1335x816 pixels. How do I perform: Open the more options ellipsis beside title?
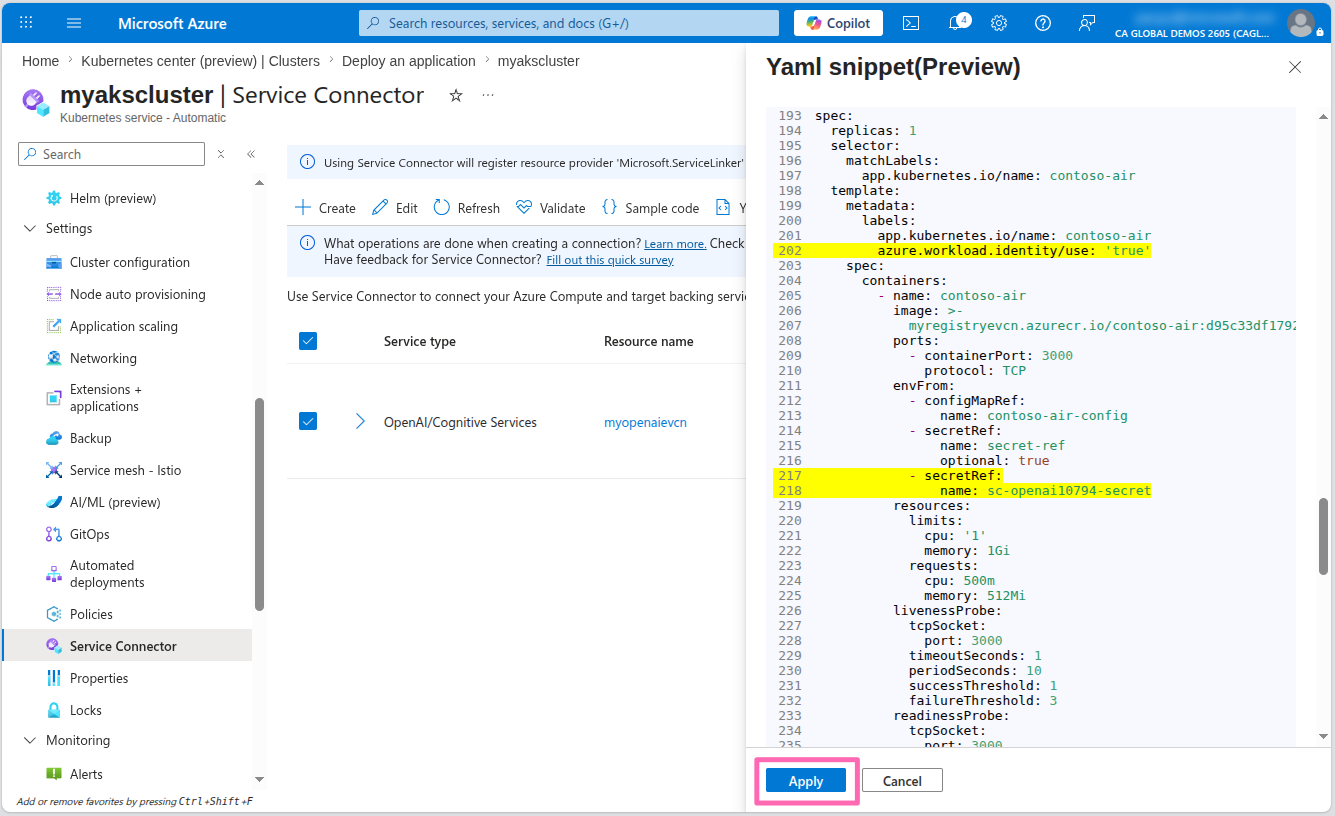488,95
